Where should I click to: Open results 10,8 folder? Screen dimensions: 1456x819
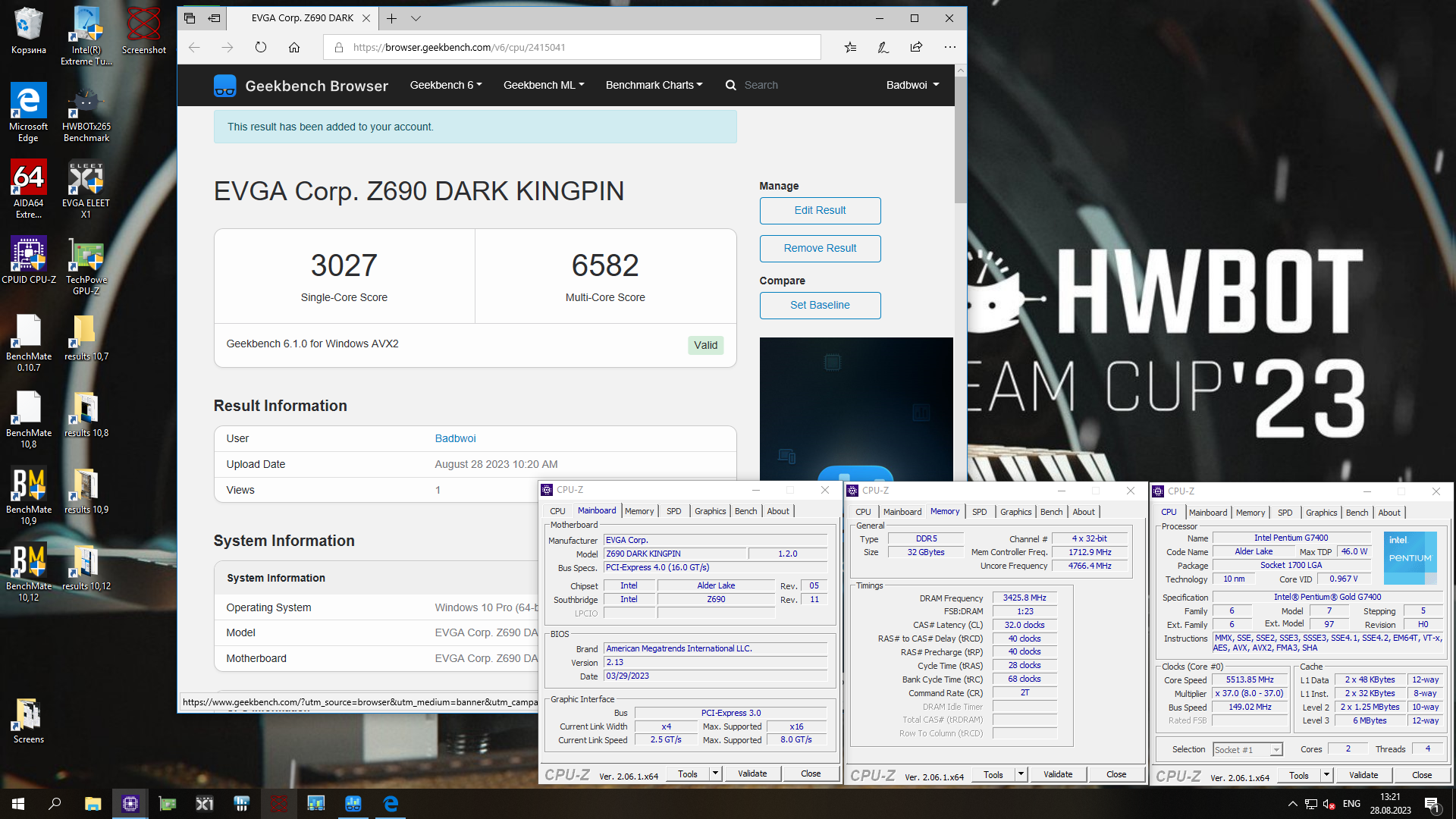86,413
